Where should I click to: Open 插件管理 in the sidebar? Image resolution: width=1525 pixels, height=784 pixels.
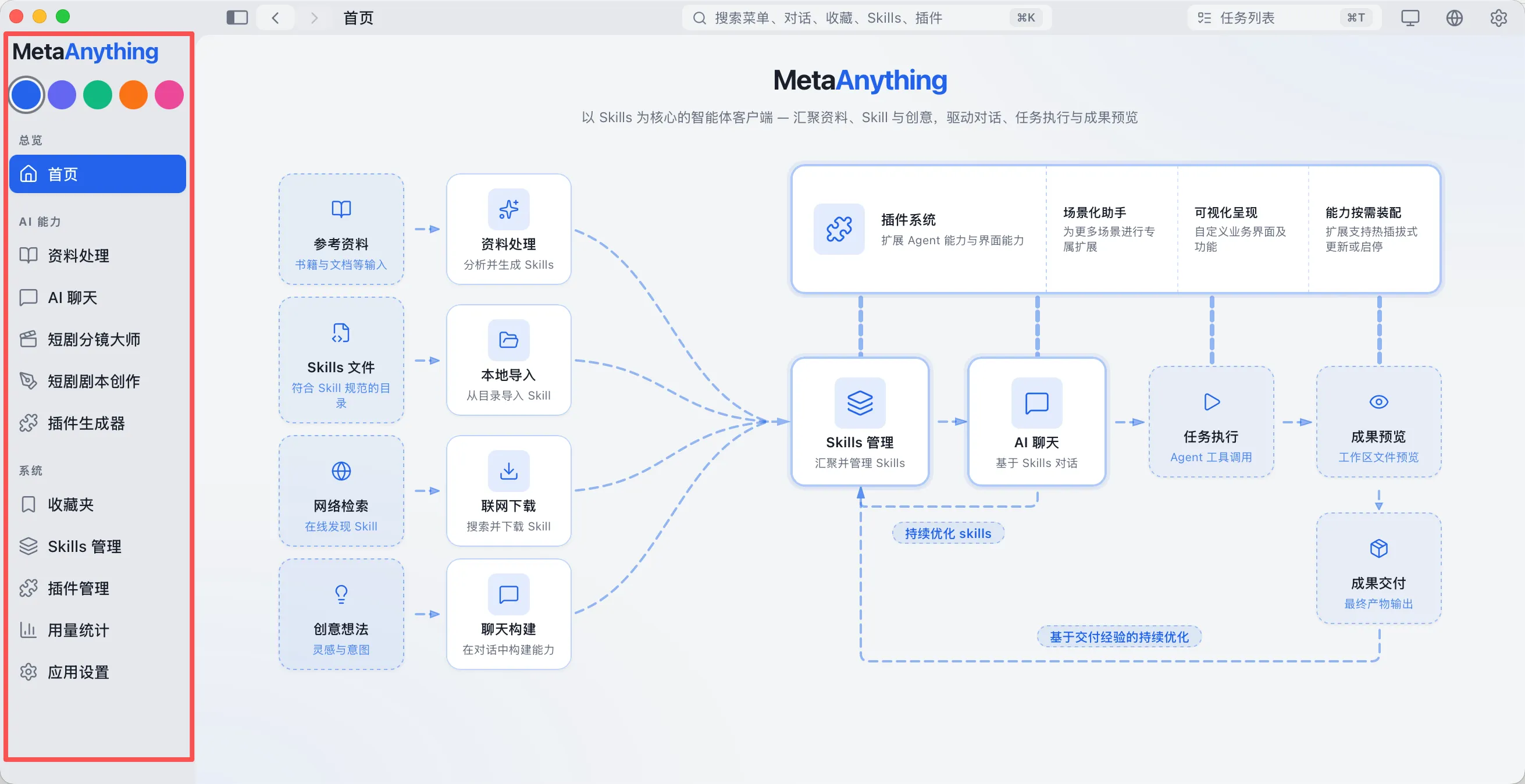click(98, 589)
